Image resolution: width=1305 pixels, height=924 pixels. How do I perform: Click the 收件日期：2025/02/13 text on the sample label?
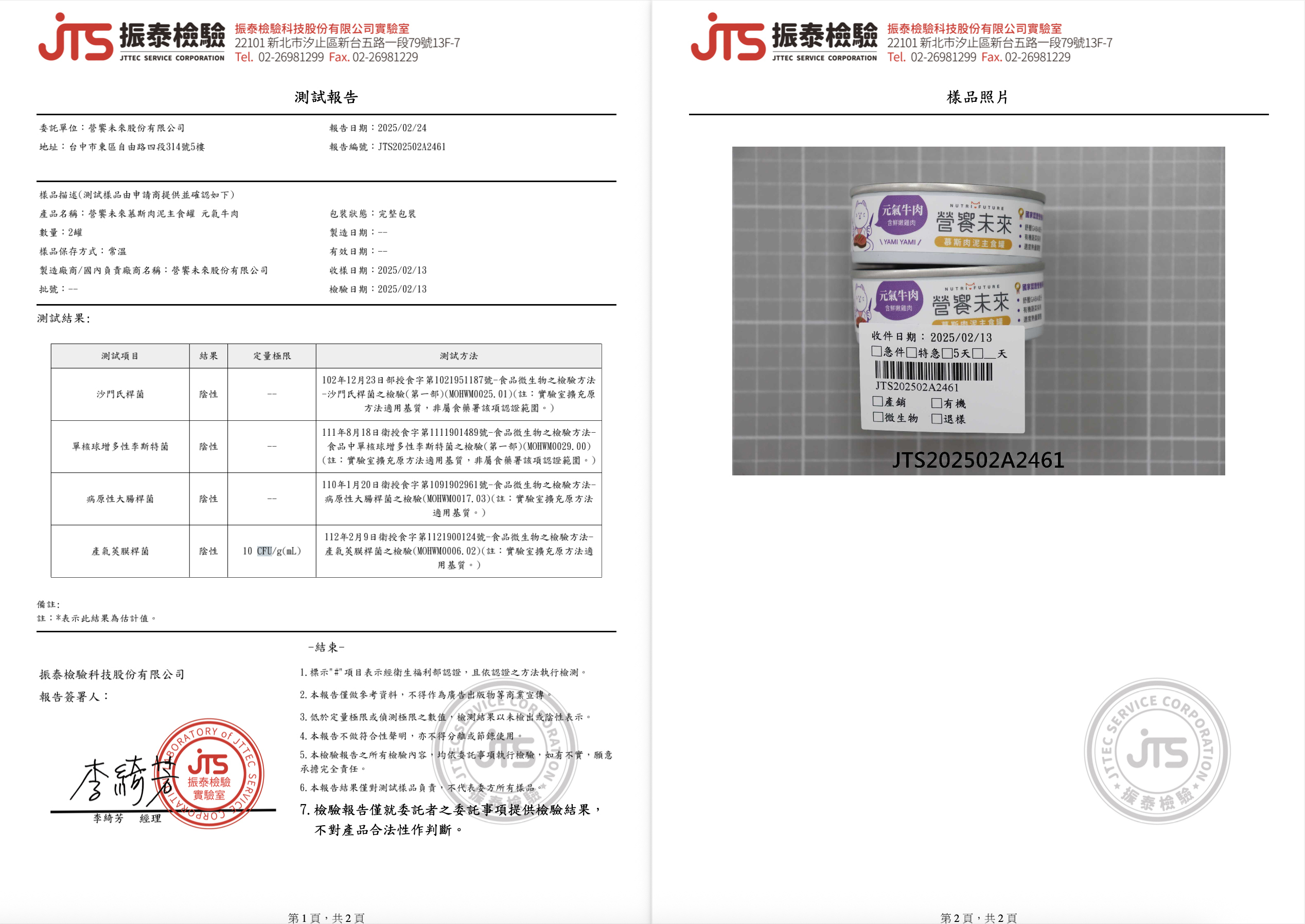pyautogui.click(x=931, y=337)
